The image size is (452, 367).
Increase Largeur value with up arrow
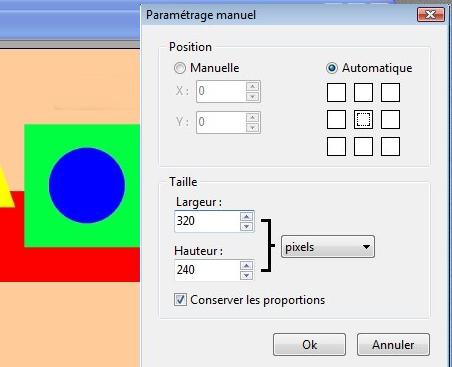click(x=246, y=217)
